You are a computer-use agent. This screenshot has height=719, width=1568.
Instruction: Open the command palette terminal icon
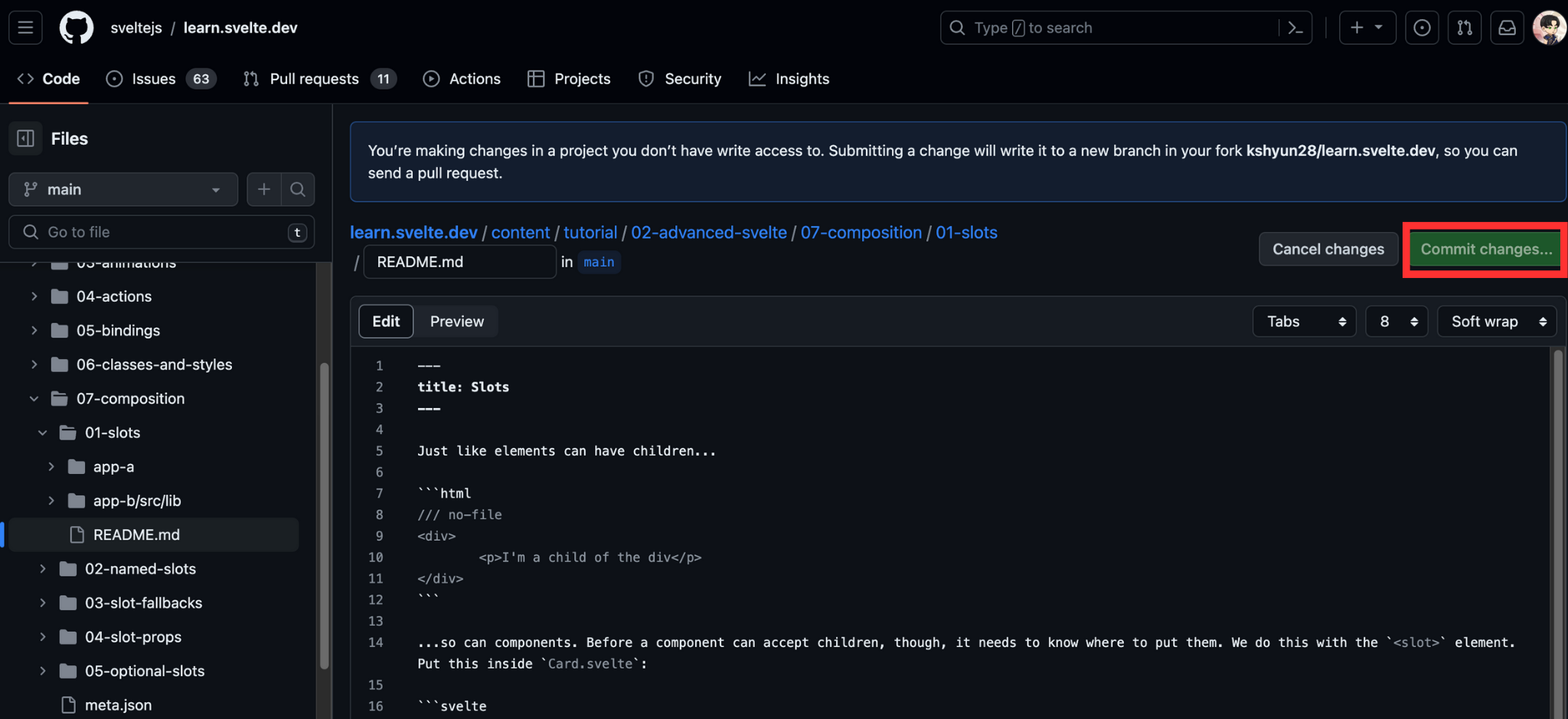click(x=1295, y=28)
